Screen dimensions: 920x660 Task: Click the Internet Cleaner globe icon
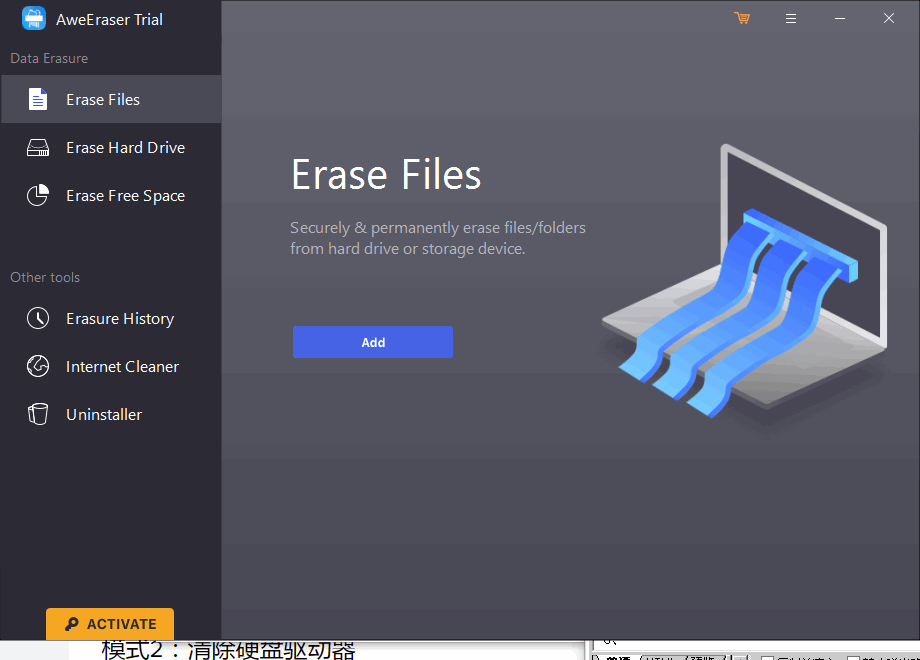click(x=38, y=366)
